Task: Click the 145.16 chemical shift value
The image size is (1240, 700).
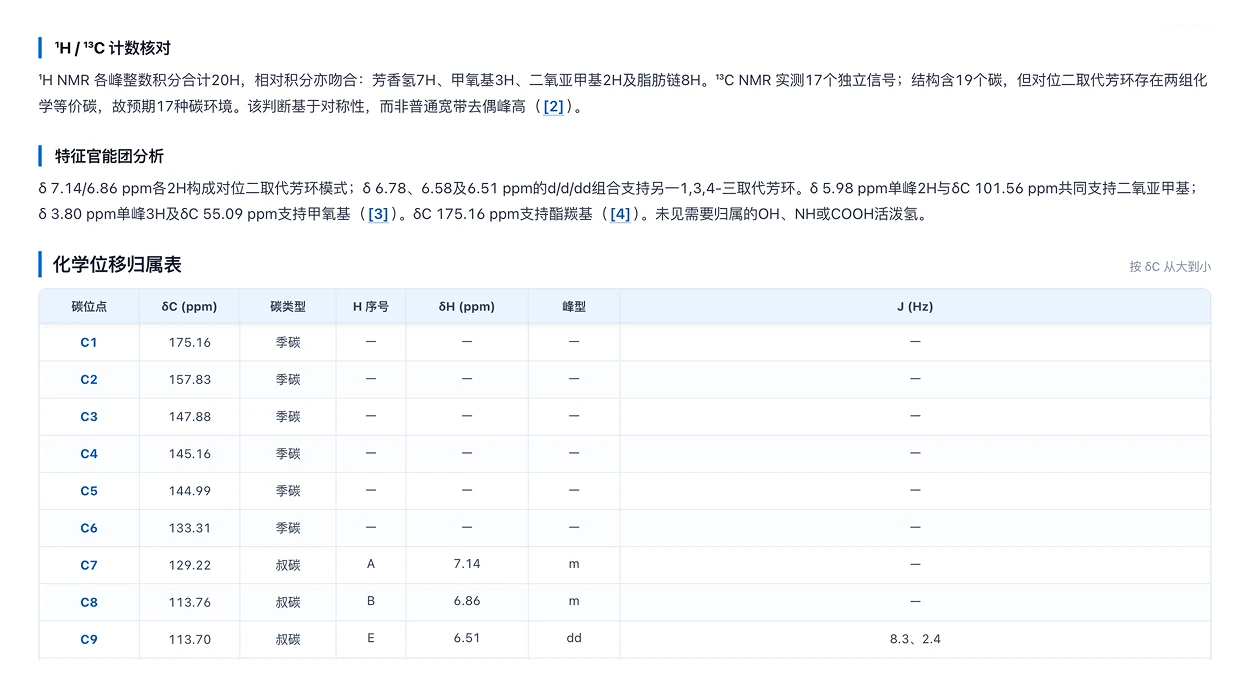Action: tap(189, 453)
